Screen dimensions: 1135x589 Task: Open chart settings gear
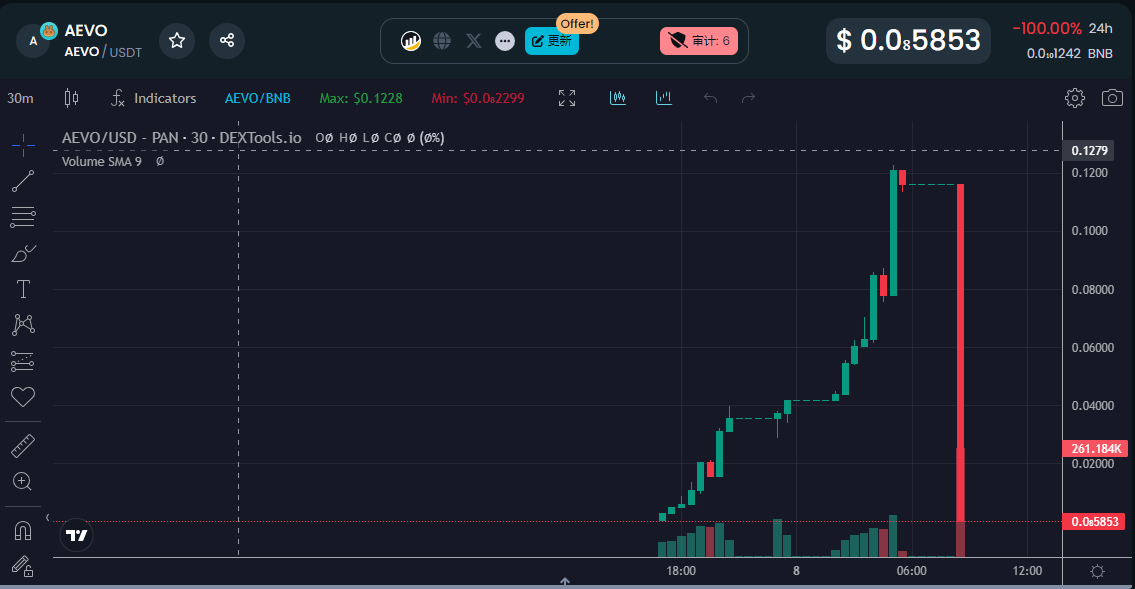[x=1075, y=98]
